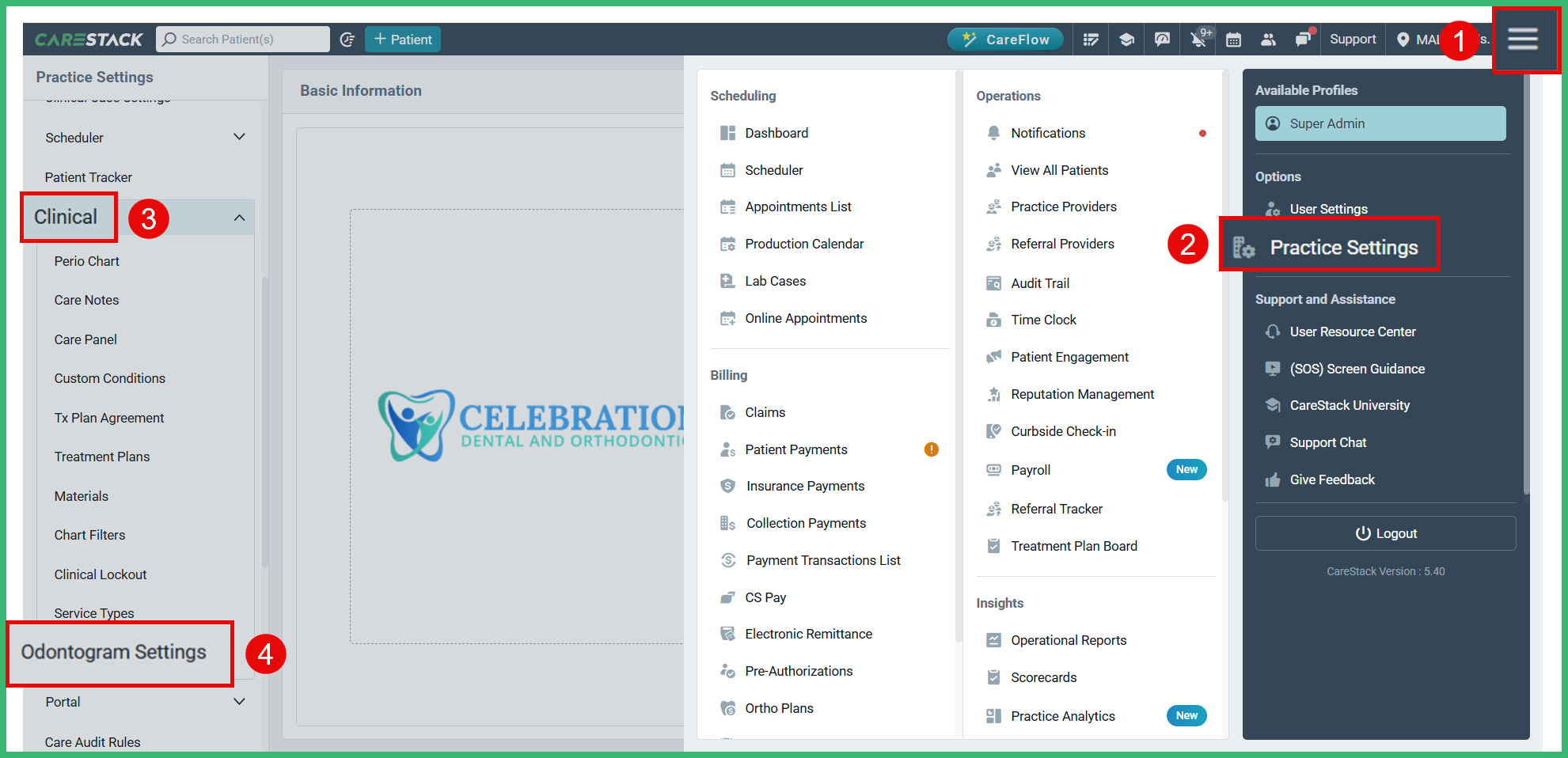Open Perio Chart under the Clinical section
This screenshot has width=1568, height=758.
[x=86, y=260]
